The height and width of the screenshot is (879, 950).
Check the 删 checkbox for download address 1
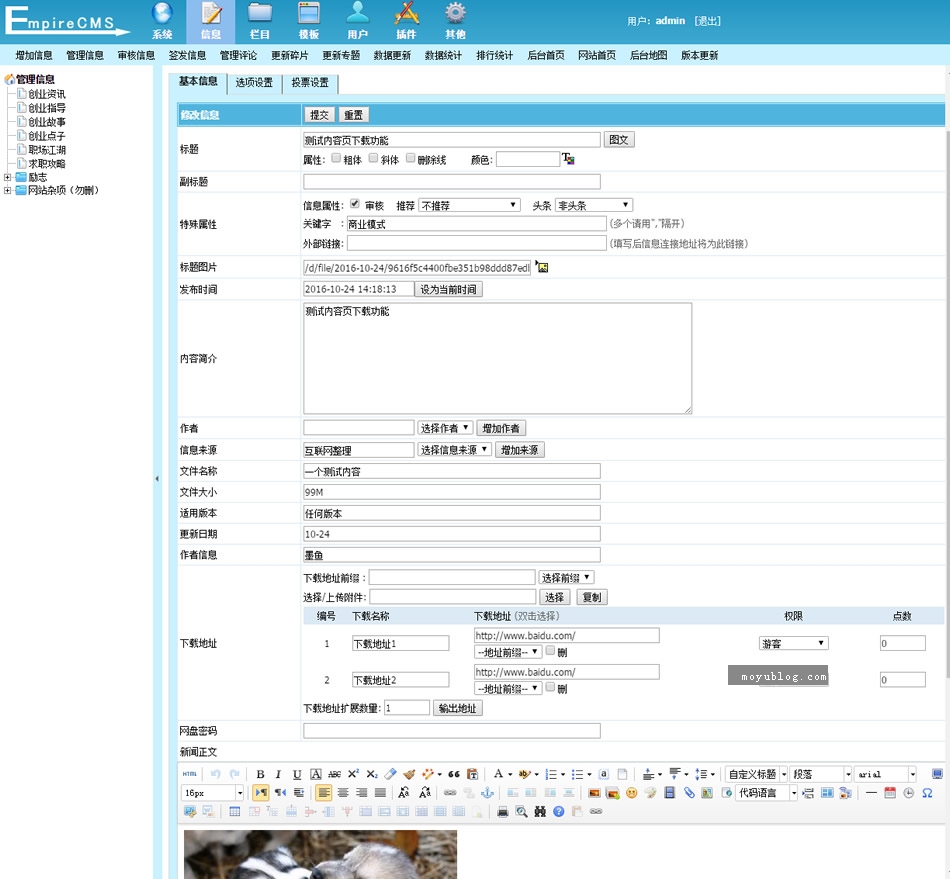[550, 651]
